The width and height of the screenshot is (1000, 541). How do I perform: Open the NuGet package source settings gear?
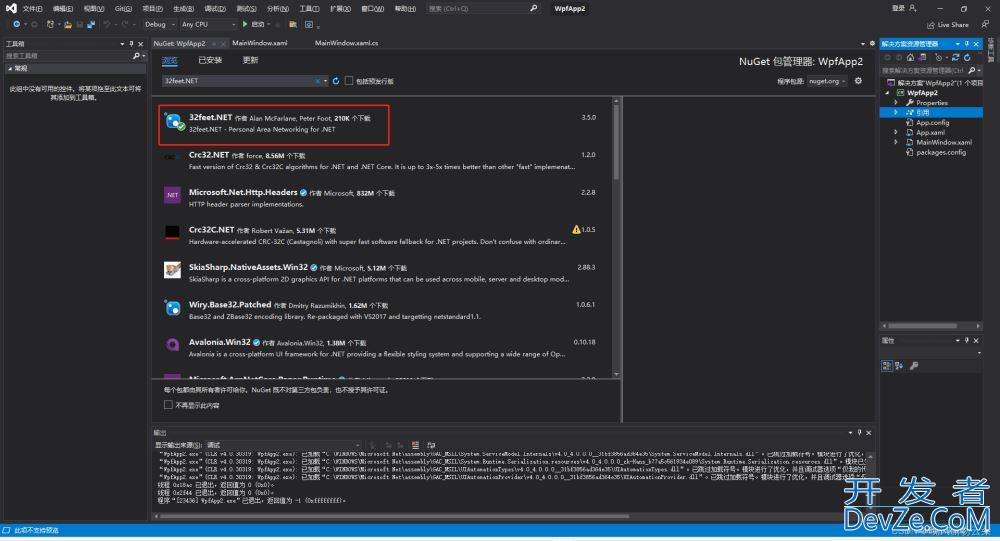[x=858, y=81]
